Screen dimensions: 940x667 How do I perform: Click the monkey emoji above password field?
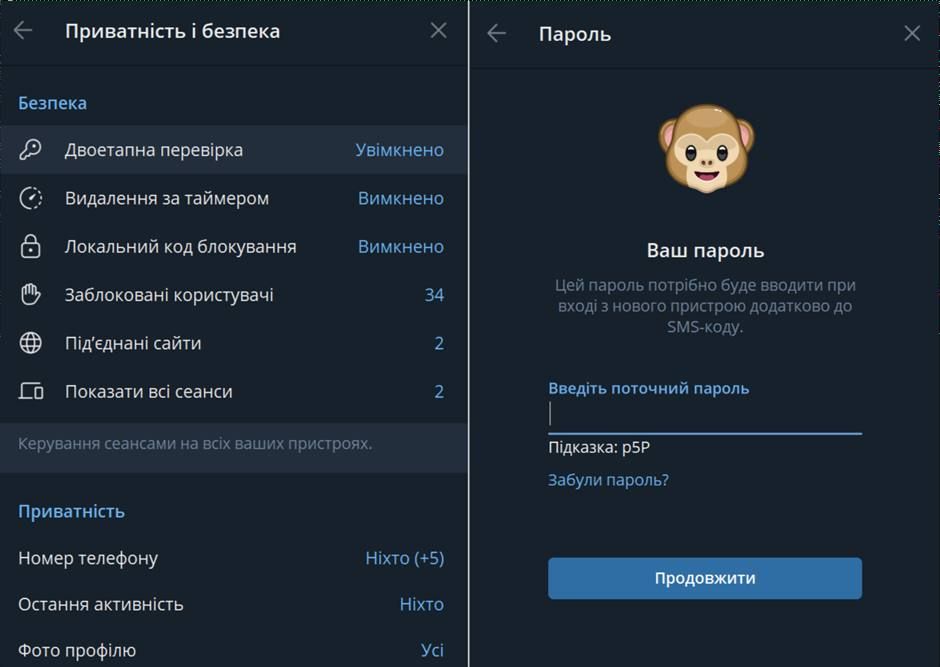(703, 147)
